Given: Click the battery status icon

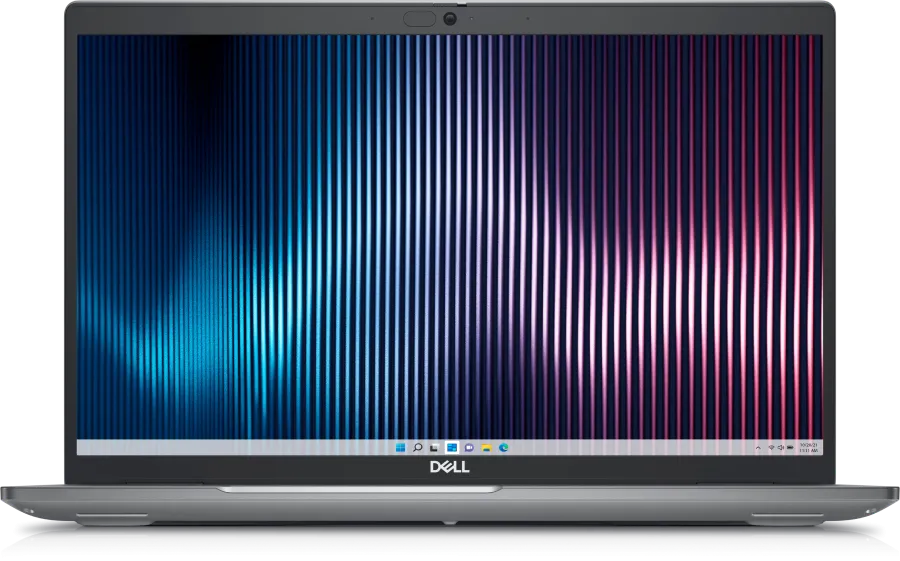Looking at the screenshot, I should click(789, 447).
